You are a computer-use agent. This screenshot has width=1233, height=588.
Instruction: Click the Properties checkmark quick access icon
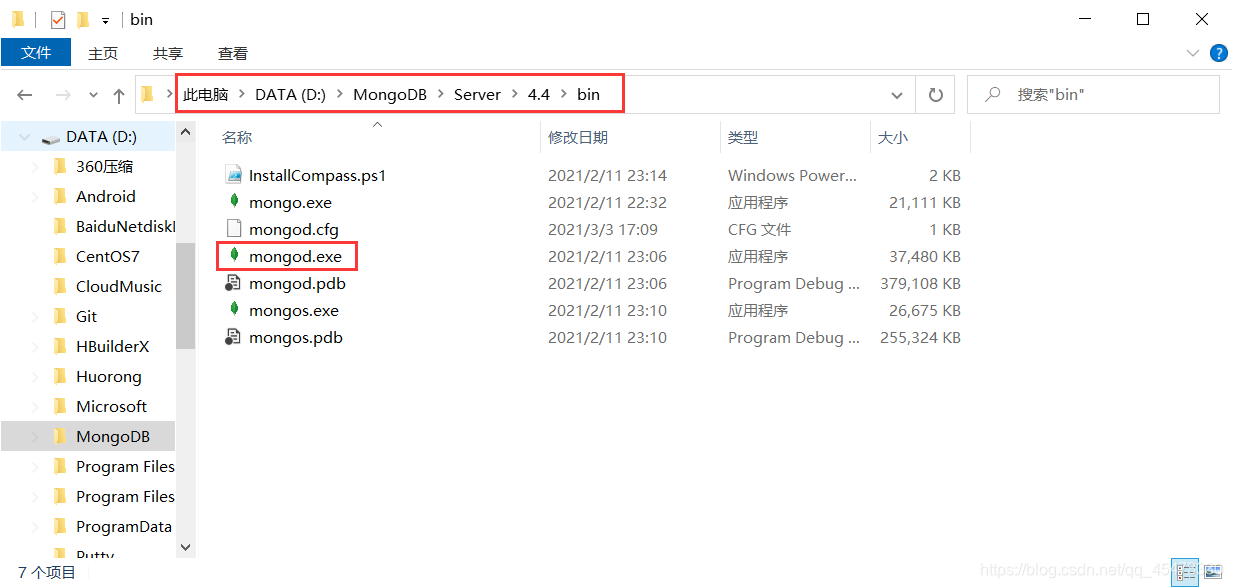click(57, 19)
